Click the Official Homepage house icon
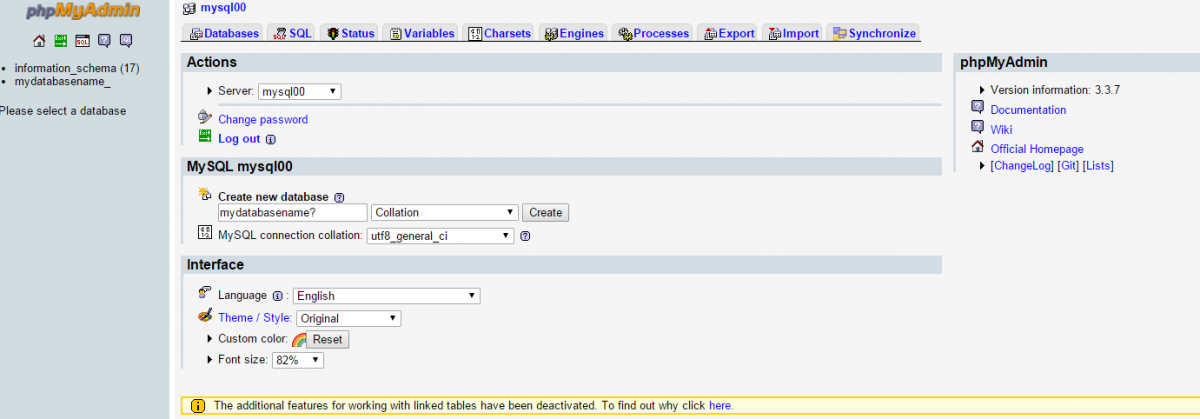 (x=977, y=147)
